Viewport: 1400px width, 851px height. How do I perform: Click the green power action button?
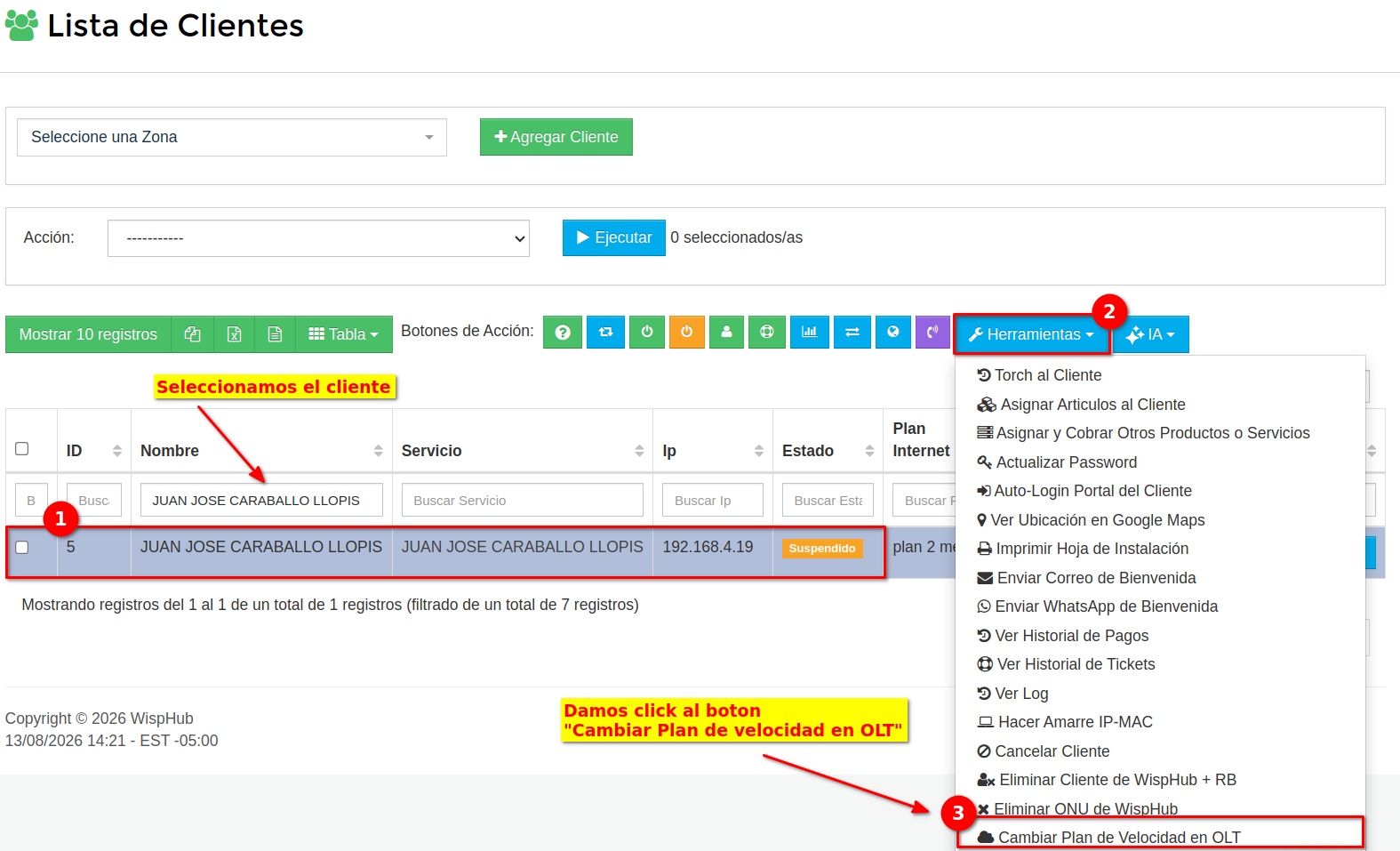pos(647,333)
